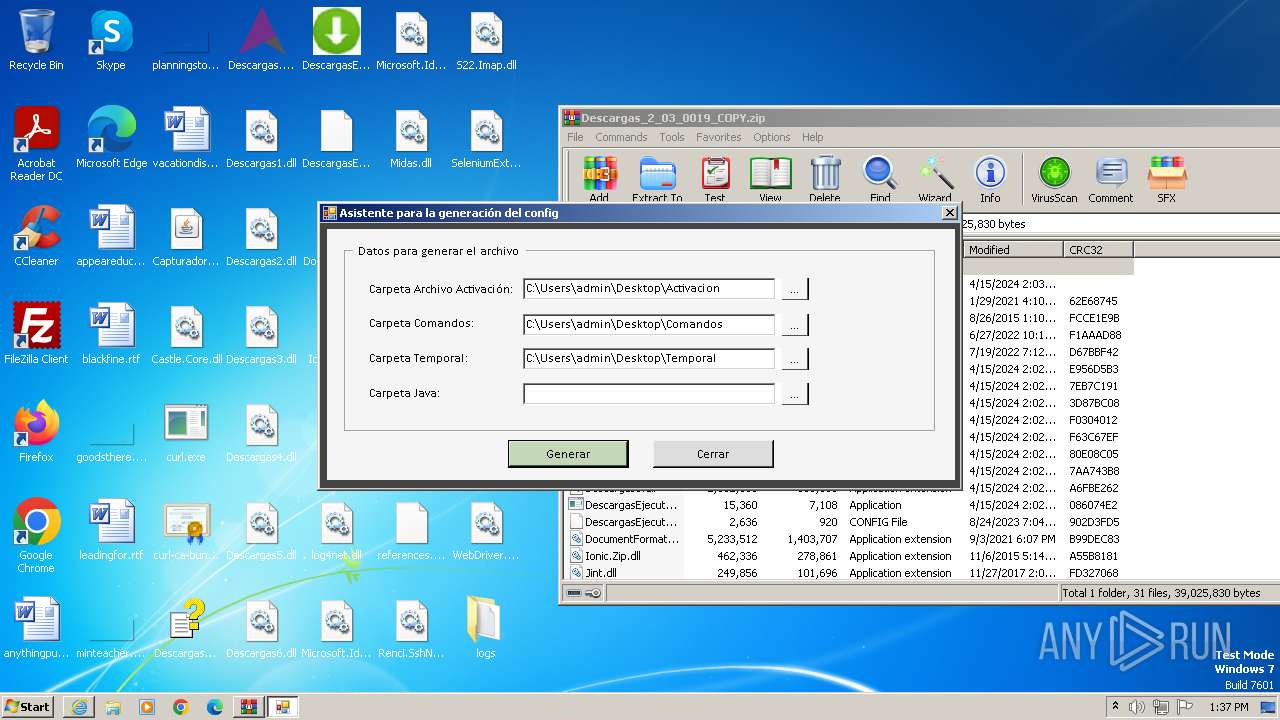Click the Carpeta Comandos path field
1280x720 pixels.
click(x=649, y=324)
